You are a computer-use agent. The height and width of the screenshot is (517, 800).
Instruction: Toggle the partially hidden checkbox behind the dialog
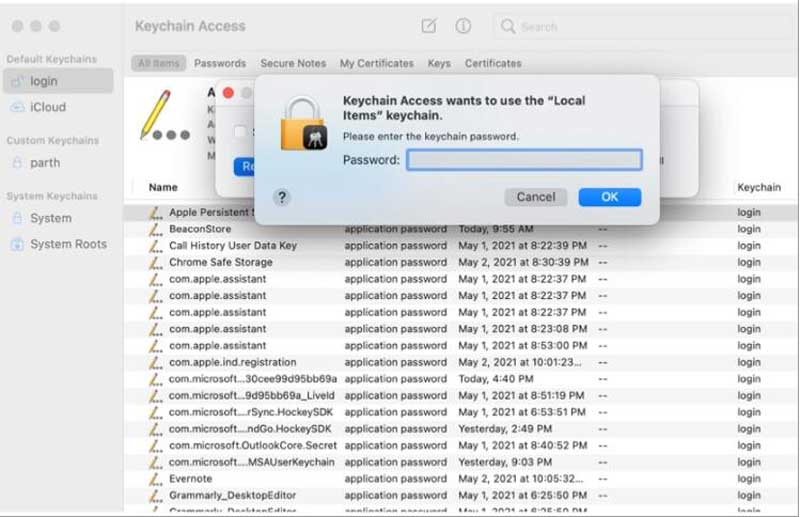pos(240,131)
